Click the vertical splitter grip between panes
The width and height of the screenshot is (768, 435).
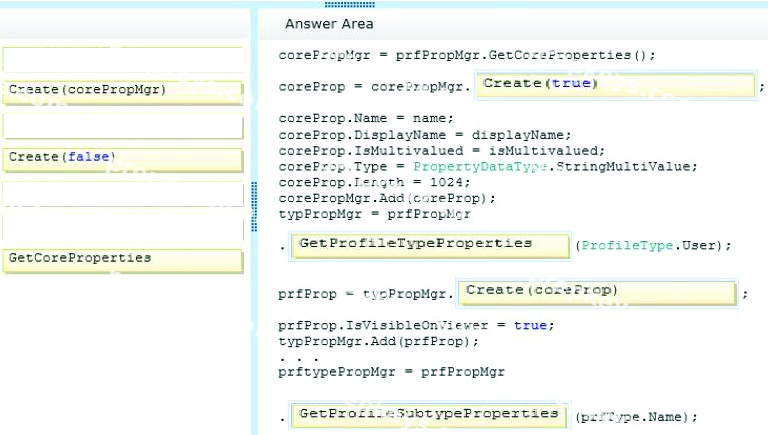click(x=254, y=206)
